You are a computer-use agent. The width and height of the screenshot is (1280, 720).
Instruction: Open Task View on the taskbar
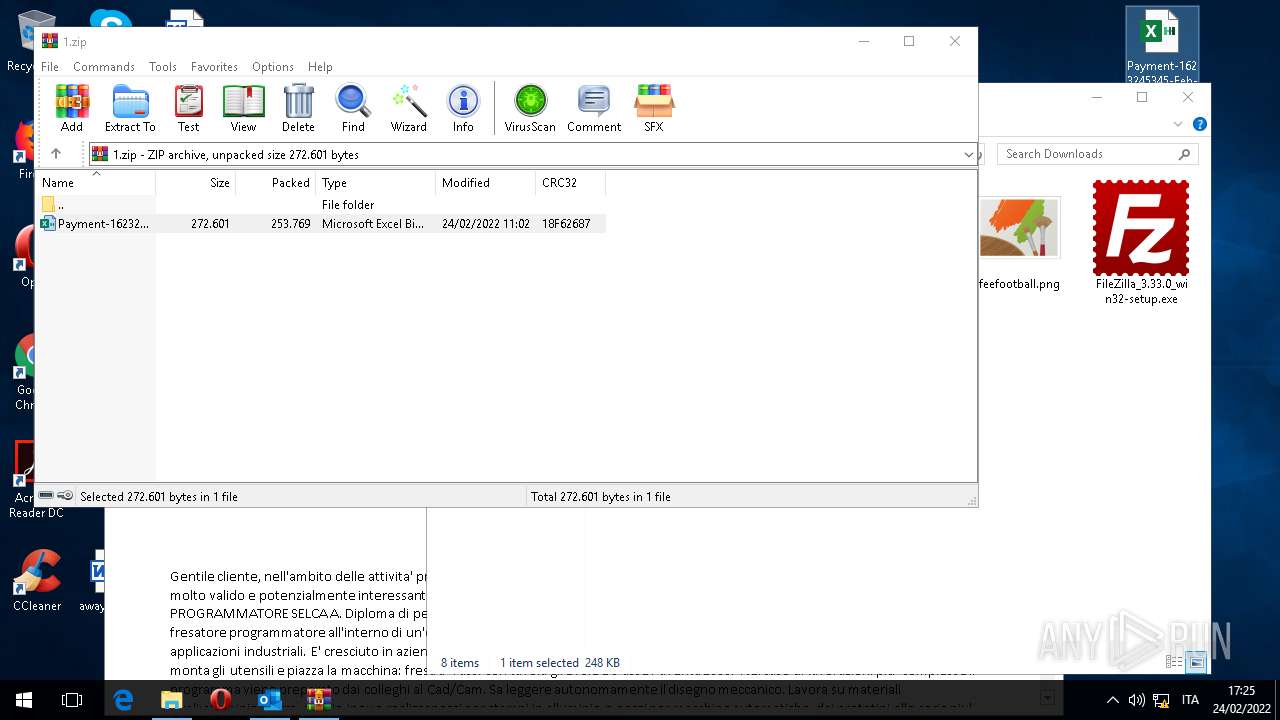tap(72, 700)
